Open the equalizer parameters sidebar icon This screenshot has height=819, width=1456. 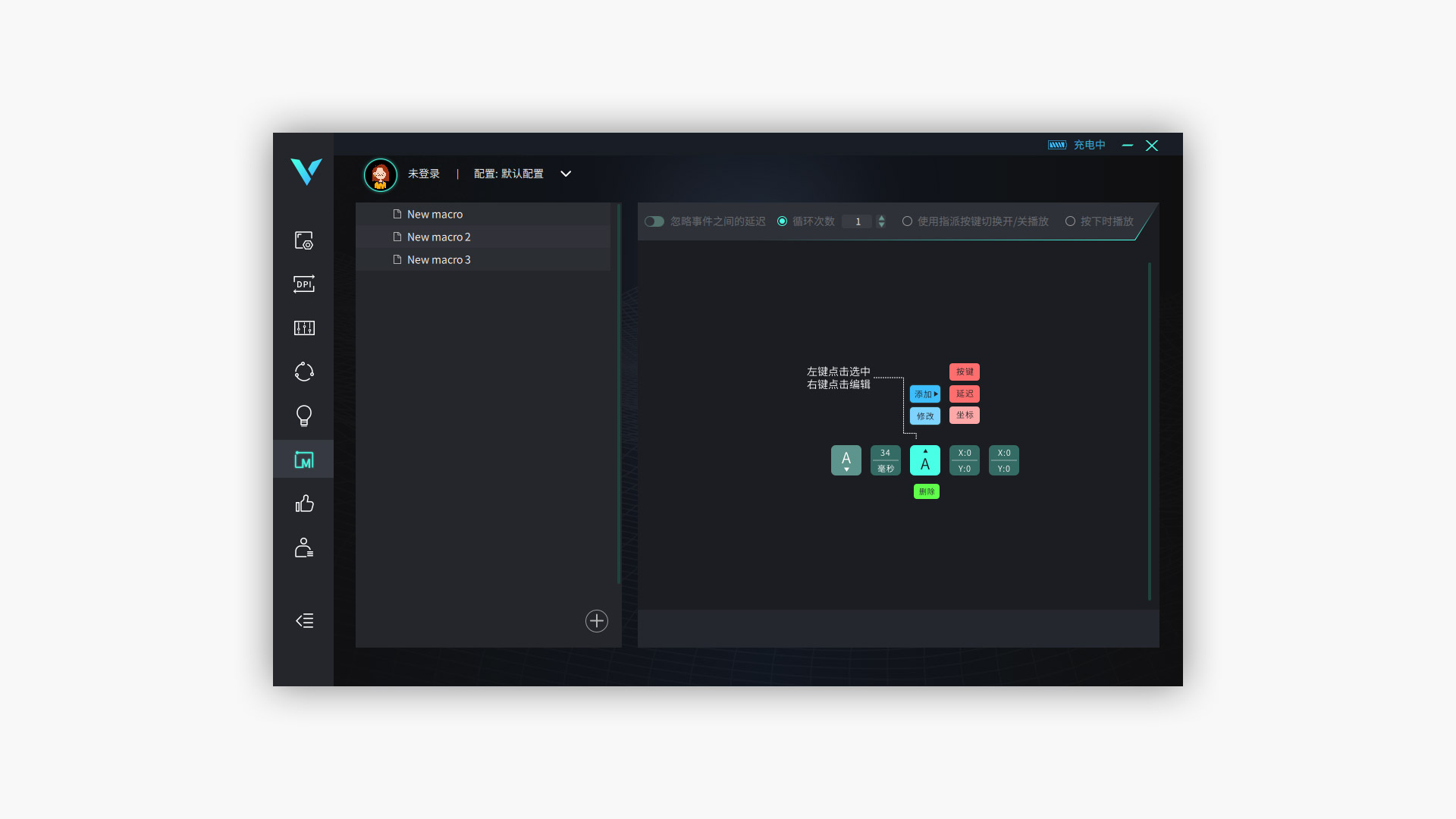point(304,328)
